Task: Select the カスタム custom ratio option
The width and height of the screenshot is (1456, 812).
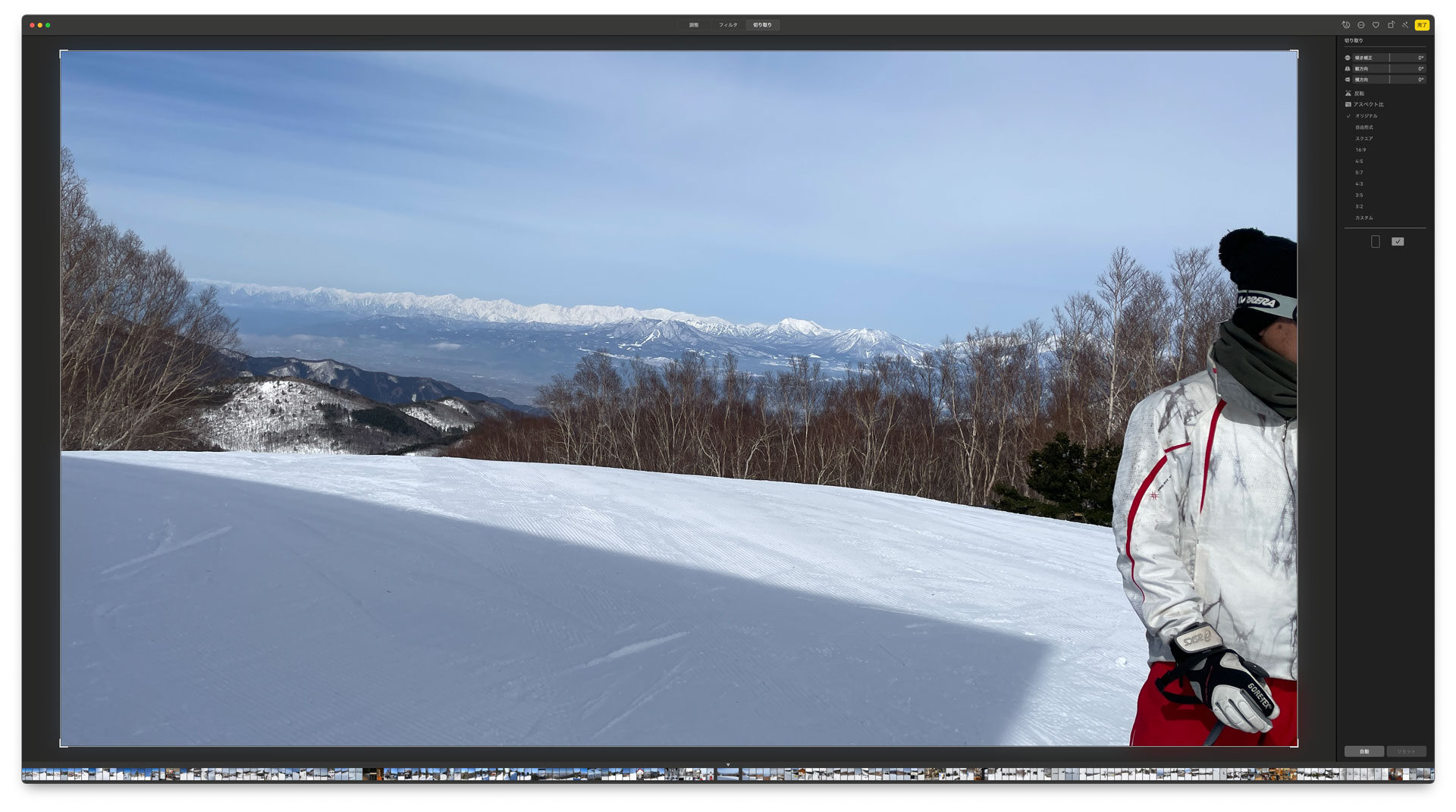Action: pyautogui.click(x=1363, y=218)
